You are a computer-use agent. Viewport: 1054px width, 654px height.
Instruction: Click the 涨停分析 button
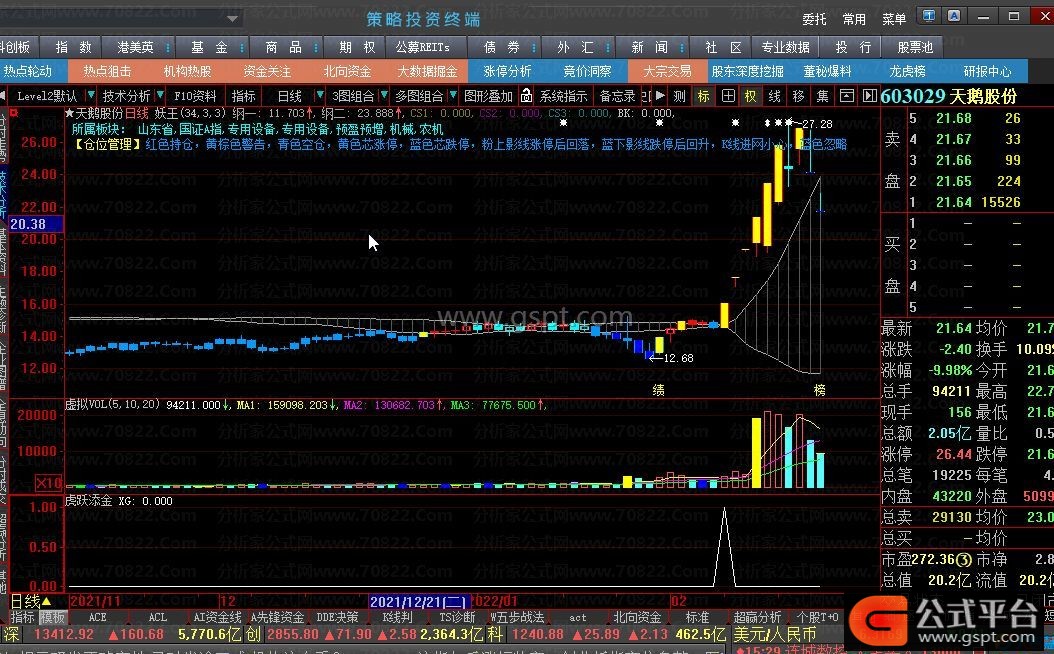pos(507,71)
